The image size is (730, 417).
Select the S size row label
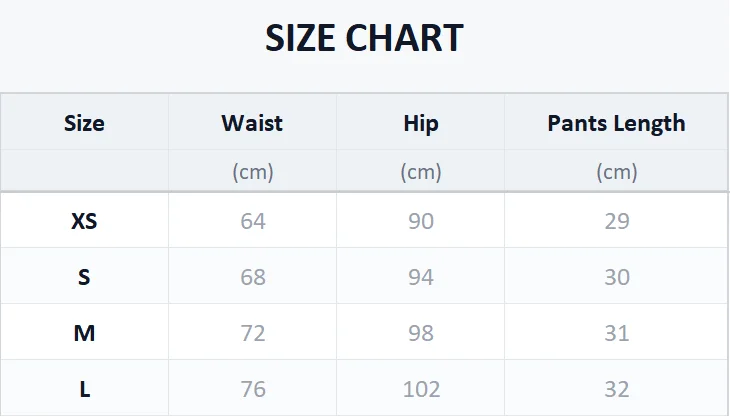(x=84, y=277)
